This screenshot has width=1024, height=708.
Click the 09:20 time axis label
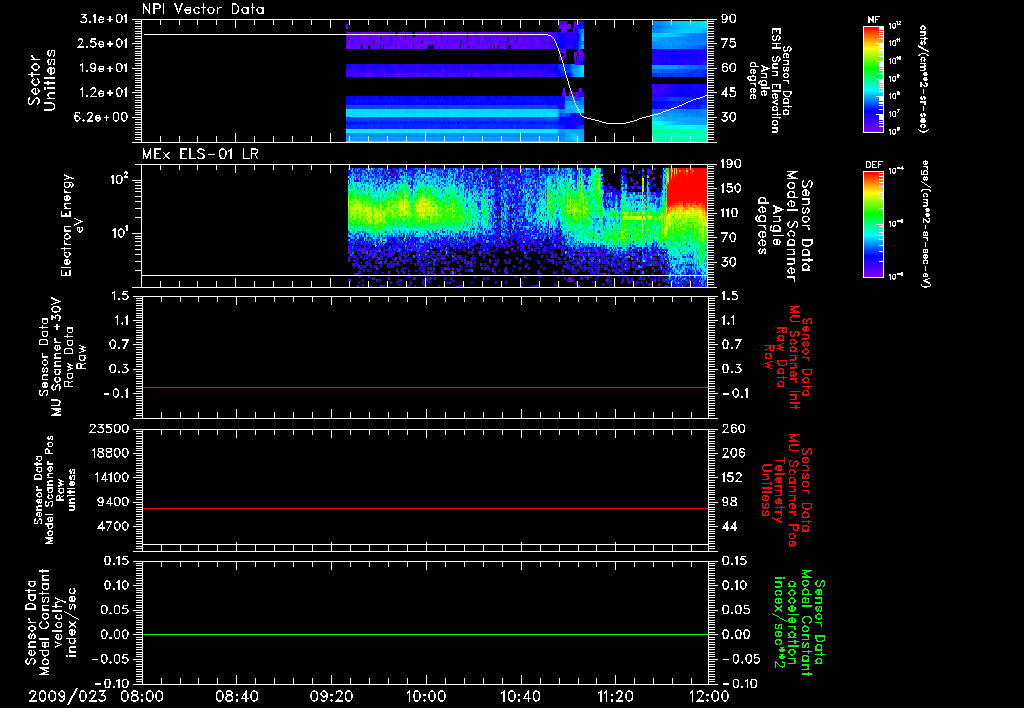click(331, 696)
